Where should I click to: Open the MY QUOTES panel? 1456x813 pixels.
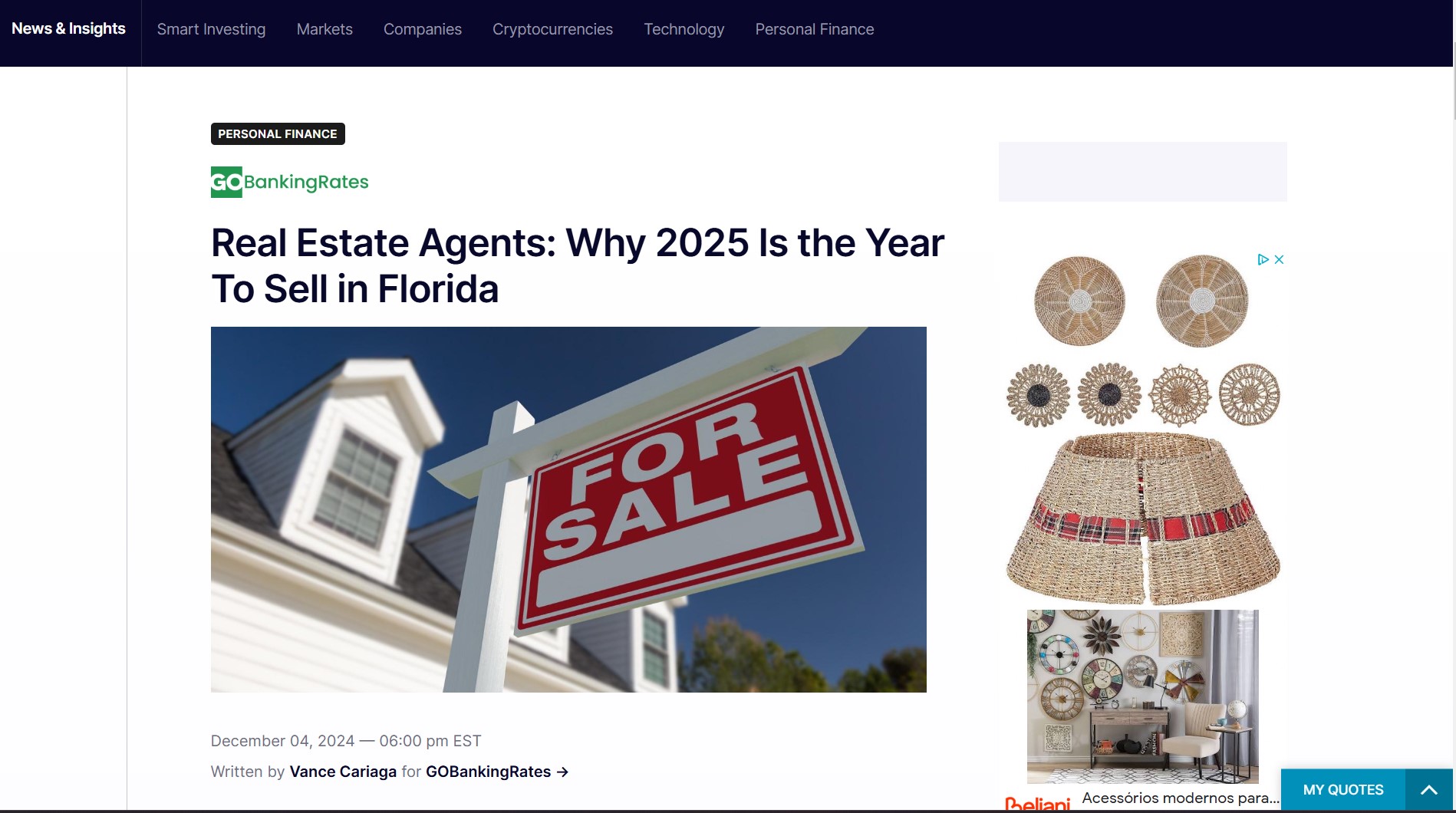(x=1343, y=790)
